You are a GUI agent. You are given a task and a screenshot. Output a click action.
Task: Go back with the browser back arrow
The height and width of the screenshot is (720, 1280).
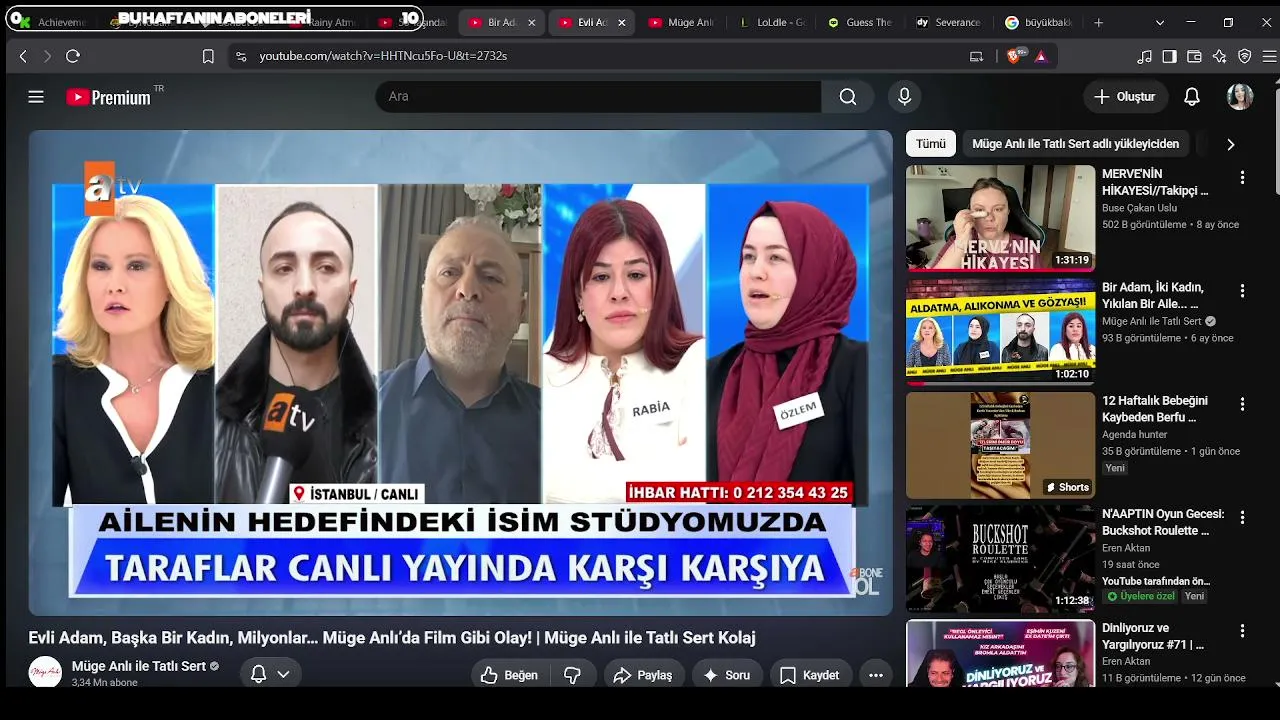(23, 57)
